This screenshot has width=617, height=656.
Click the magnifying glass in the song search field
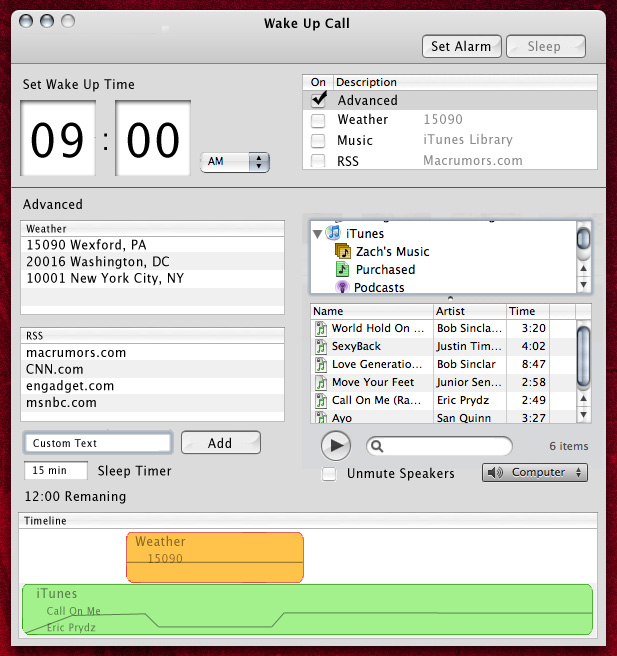point(377,446)
